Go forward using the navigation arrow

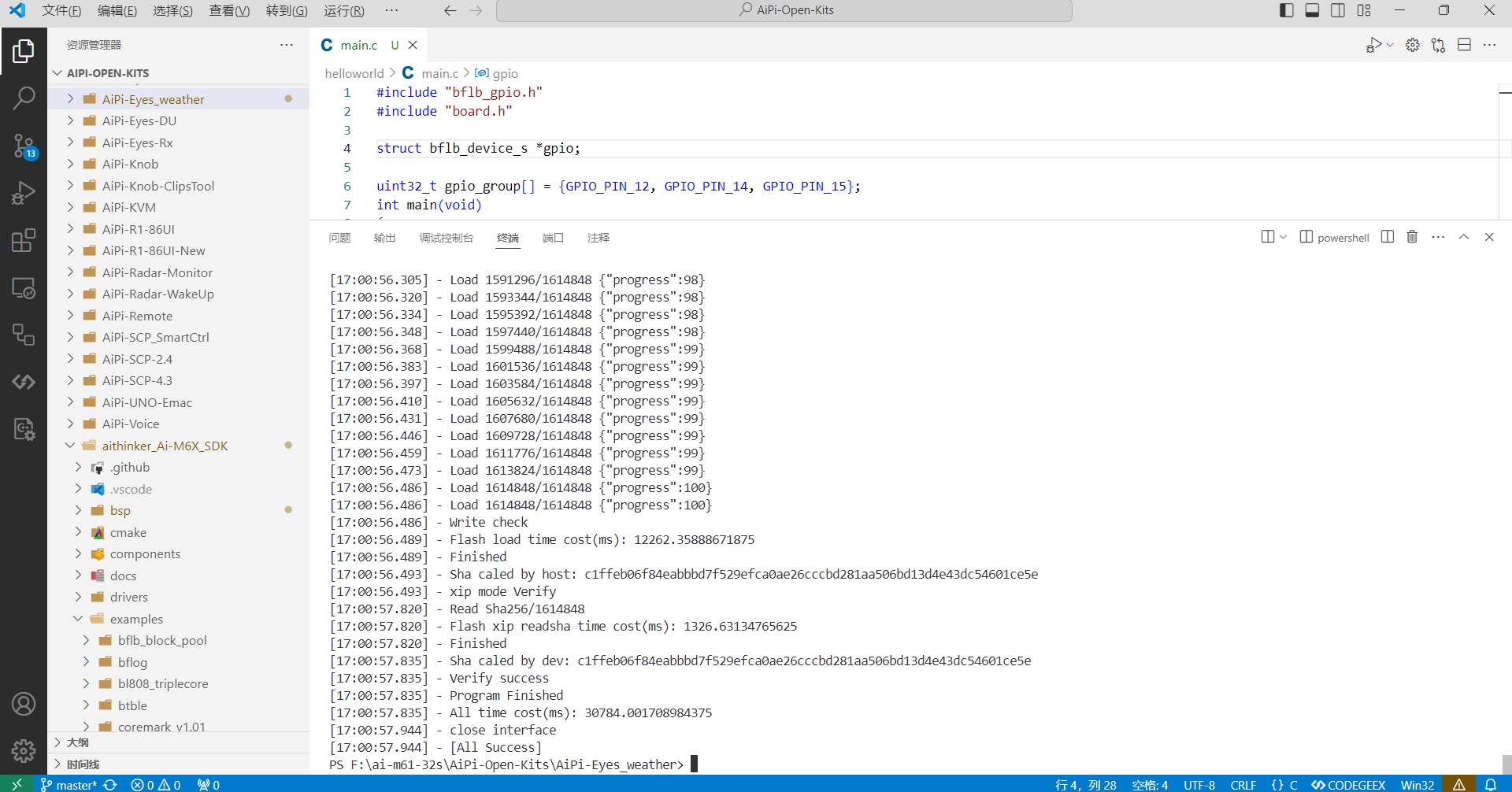coord(476,11)
